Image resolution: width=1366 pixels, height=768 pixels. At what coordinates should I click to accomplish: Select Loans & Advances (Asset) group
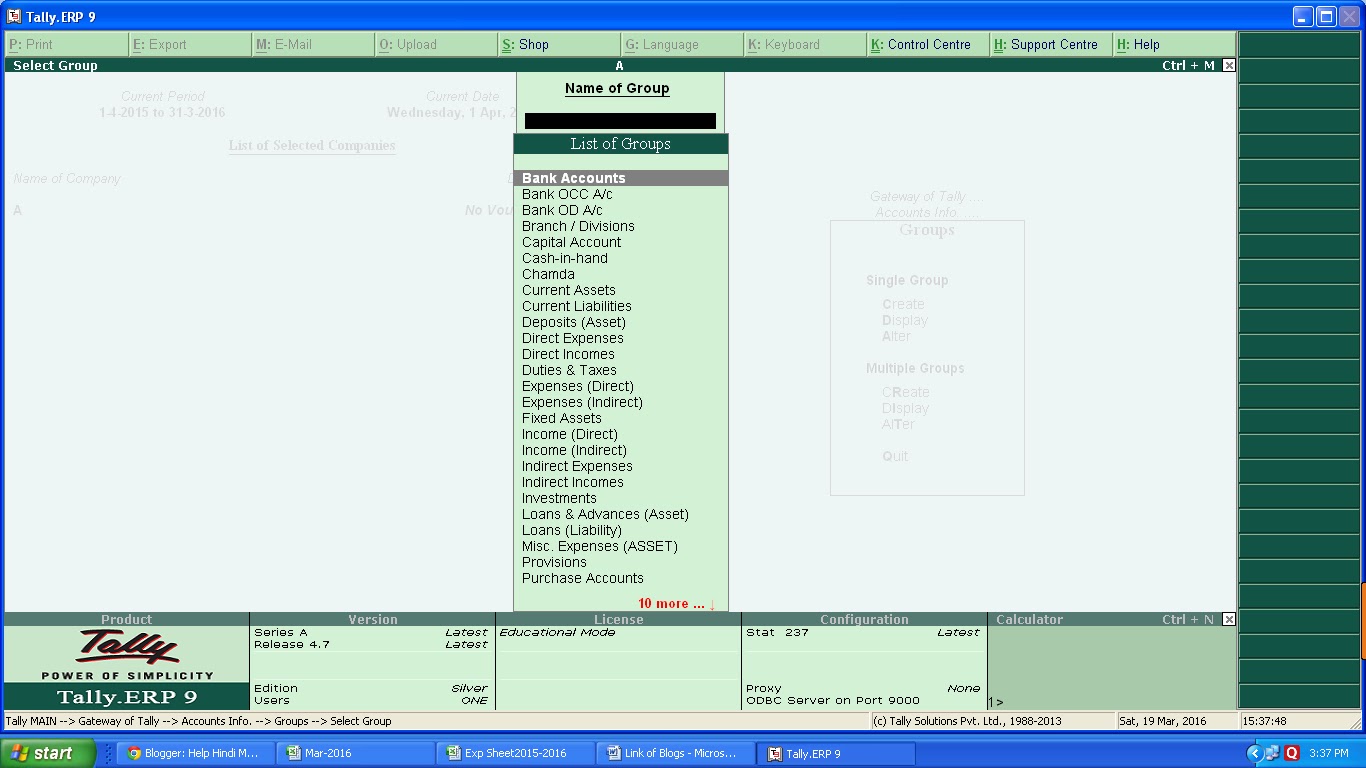621,514
